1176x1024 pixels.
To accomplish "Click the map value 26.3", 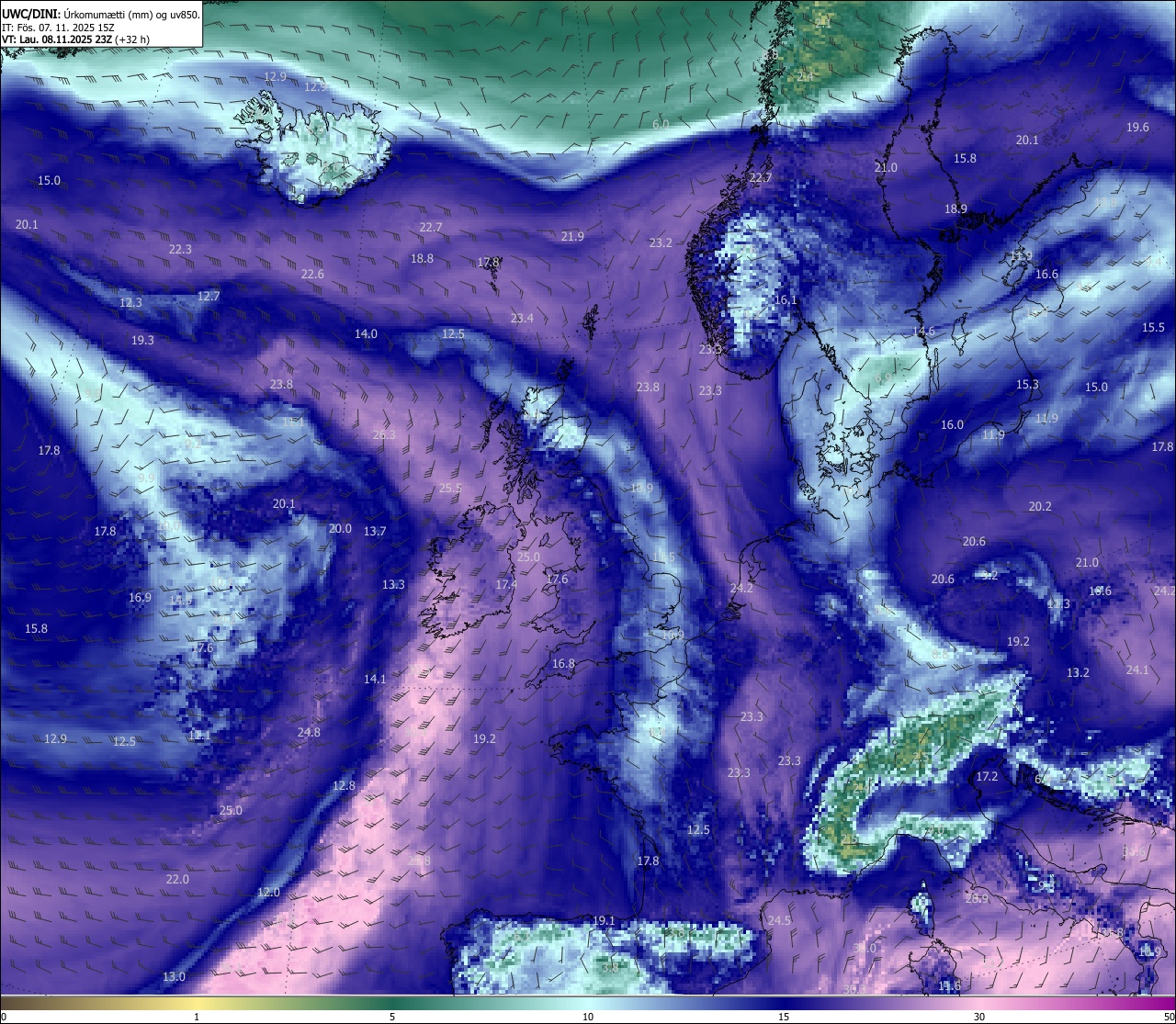I will click(x=384, y=434).
